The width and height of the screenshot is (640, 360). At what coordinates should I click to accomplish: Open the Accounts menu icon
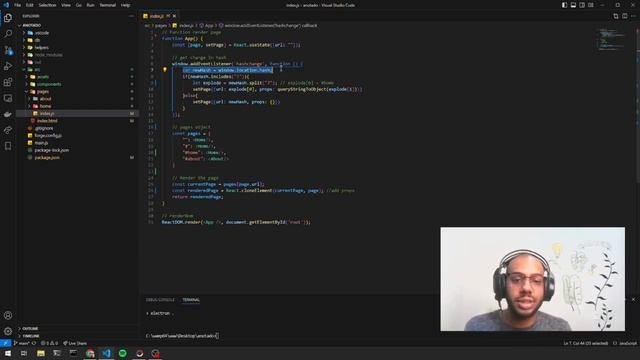click(x=8, y=315)
